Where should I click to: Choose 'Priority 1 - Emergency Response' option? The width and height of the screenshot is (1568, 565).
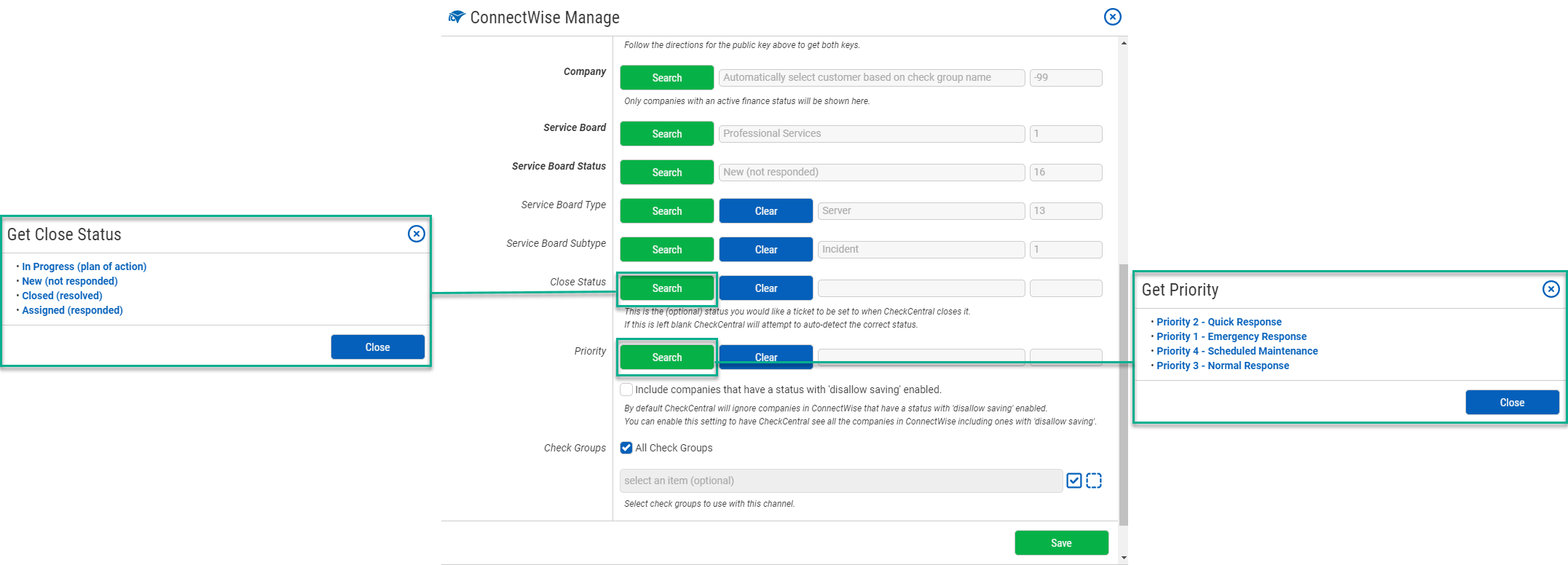click(x=1256, y=336)
